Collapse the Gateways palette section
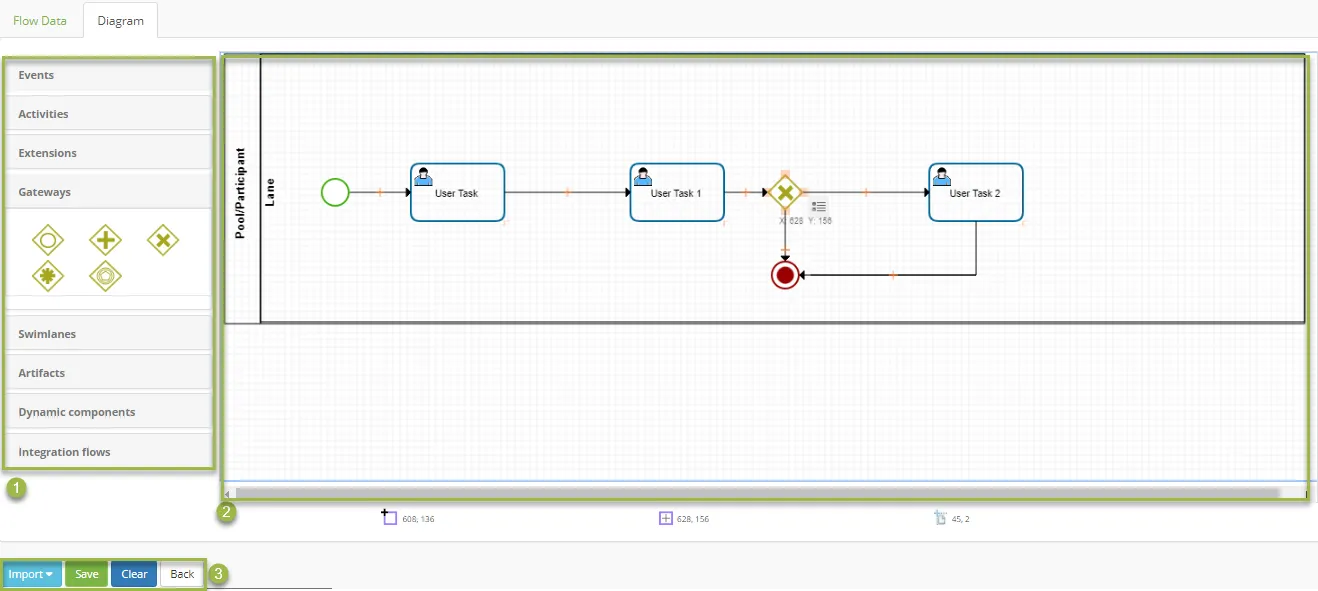1318x591 pixels. click(109, 192)
